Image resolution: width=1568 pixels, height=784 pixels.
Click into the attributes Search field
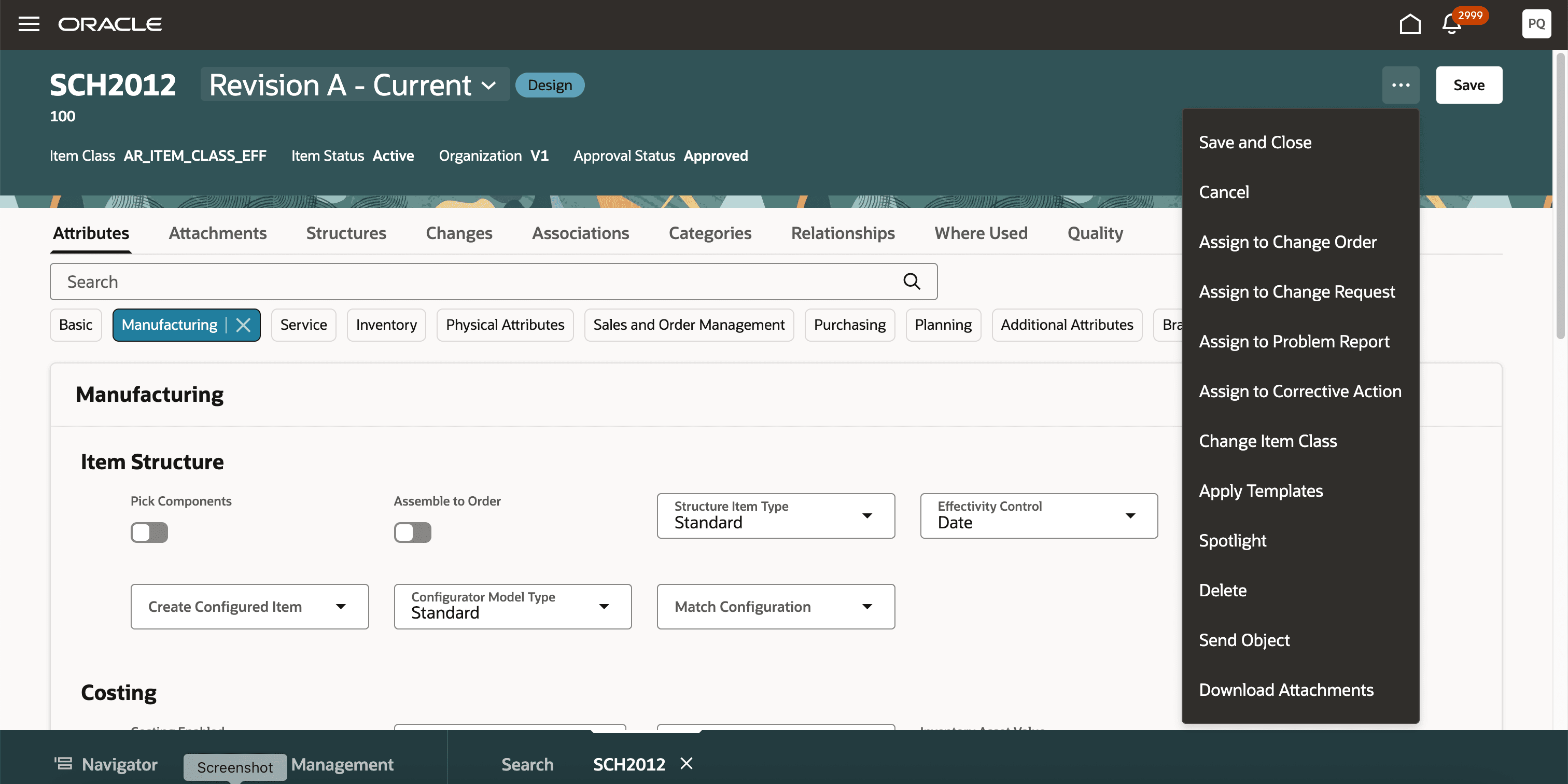point(475,282)
